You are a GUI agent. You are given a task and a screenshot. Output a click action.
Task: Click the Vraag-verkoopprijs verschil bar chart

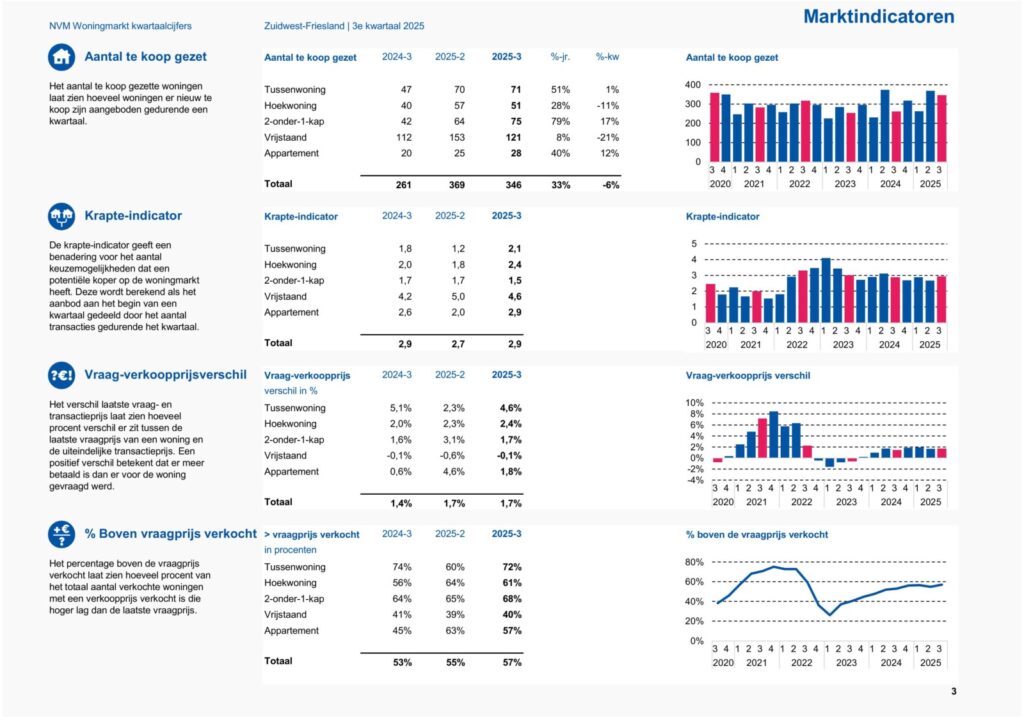click(820, 442)
